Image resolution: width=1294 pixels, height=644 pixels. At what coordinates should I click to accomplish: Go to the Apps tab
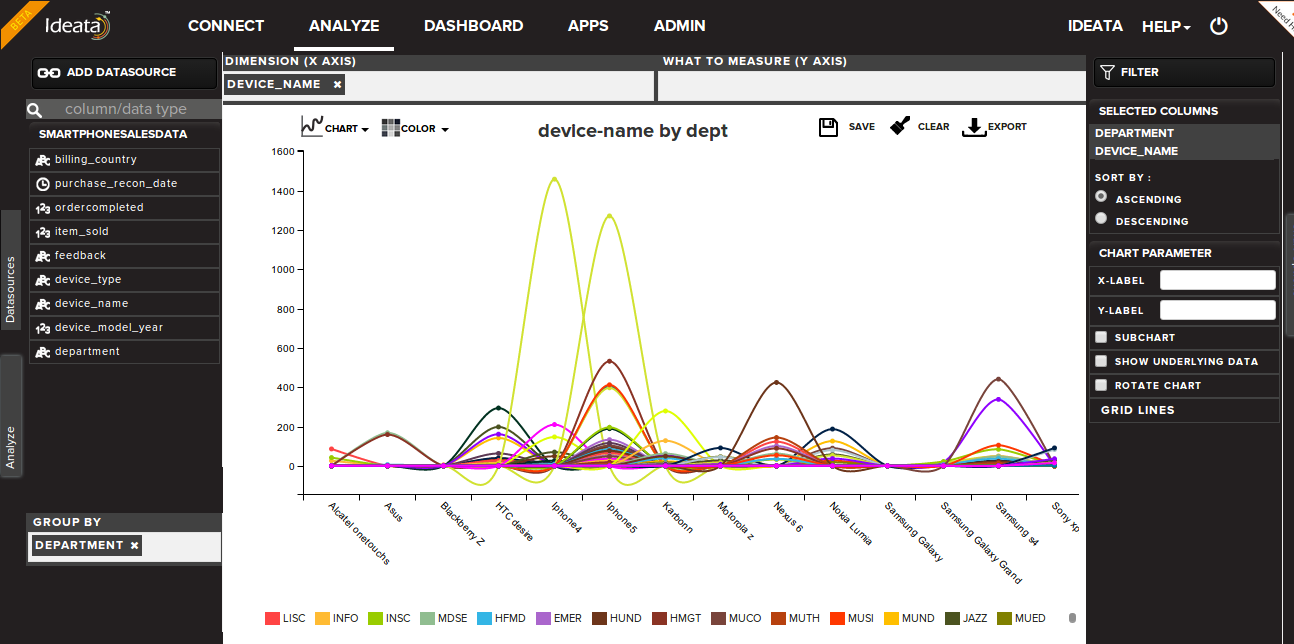pos(588,26)
